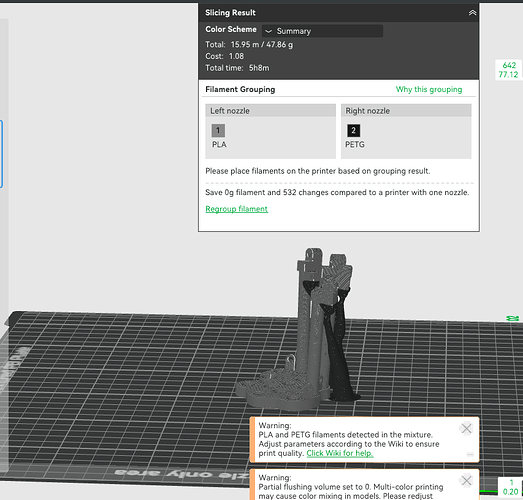Select filament 1 PLA swatch

pos(218,130)
